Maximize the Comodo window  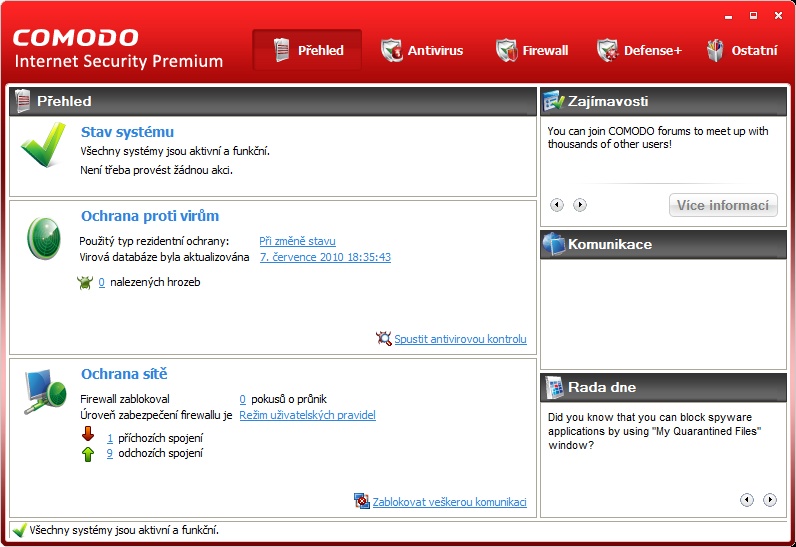pyautogui.click(x=753, y=16)
